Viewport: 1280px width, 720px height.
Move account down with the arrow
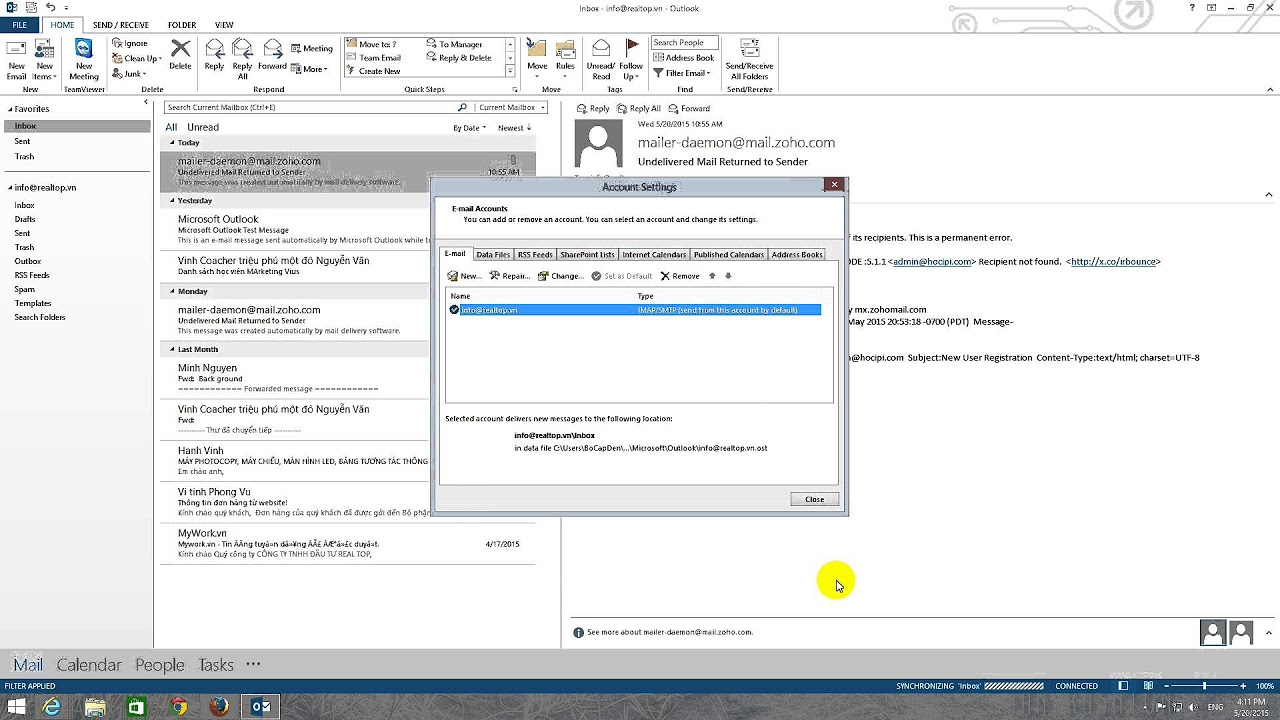coord(728,276)
